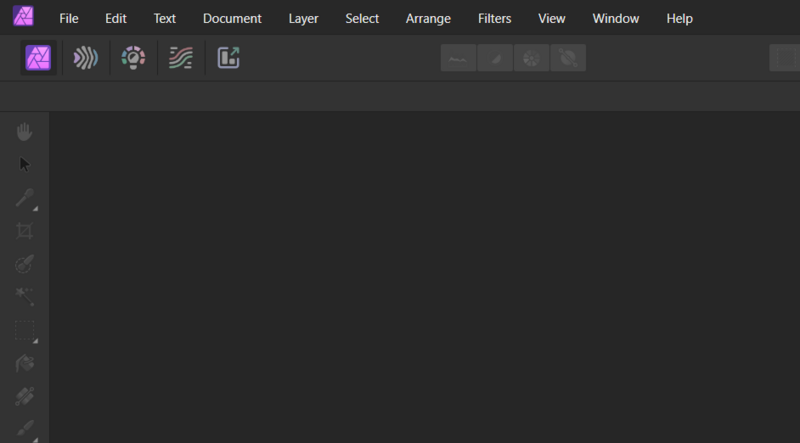Select the Flood Select magic wand tool
Viewport: 800px width, 443px height.
[24, 297]
